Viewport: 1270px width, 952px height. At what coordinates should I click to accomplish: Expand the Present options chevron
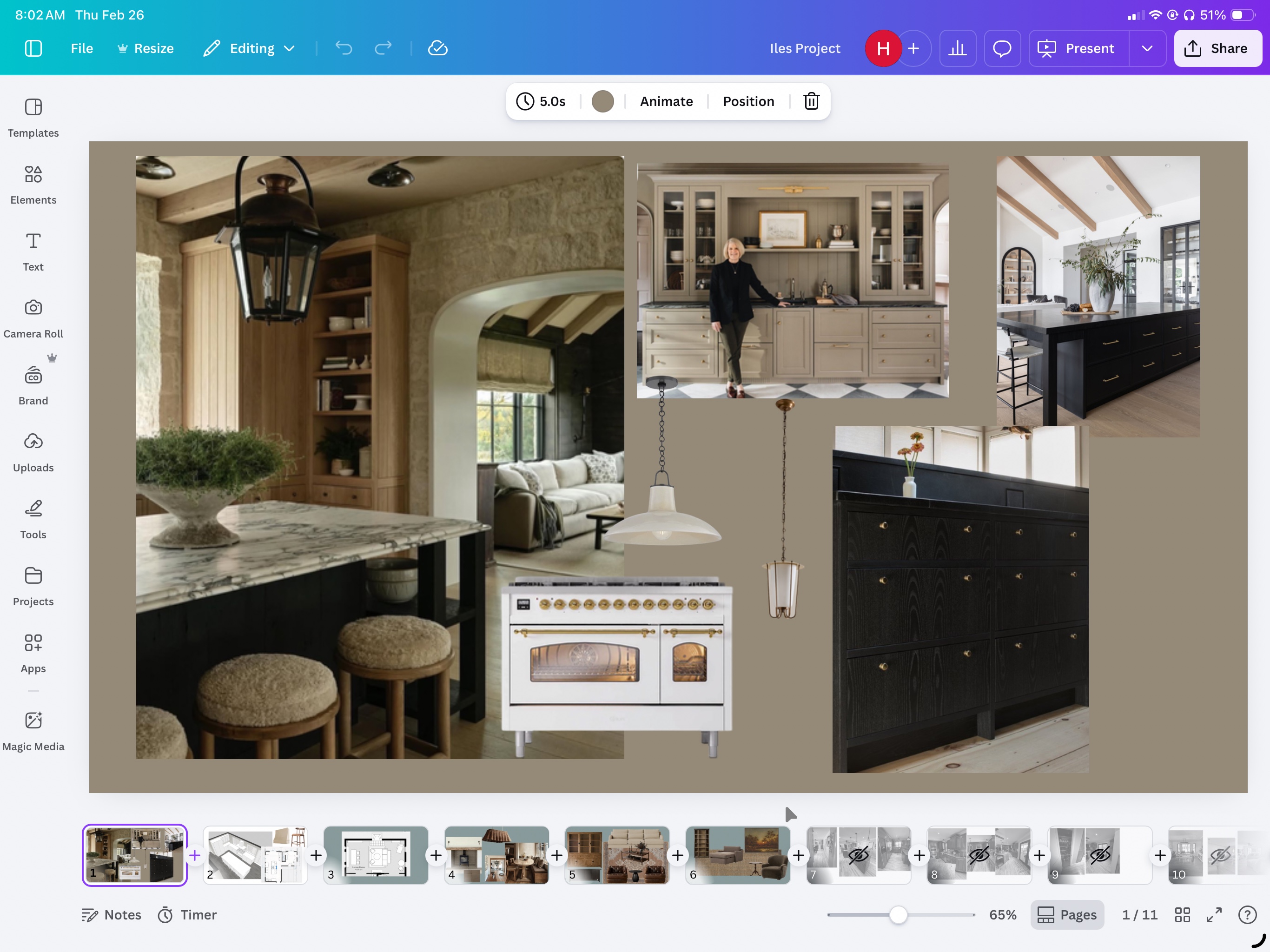click(1146, 48)
